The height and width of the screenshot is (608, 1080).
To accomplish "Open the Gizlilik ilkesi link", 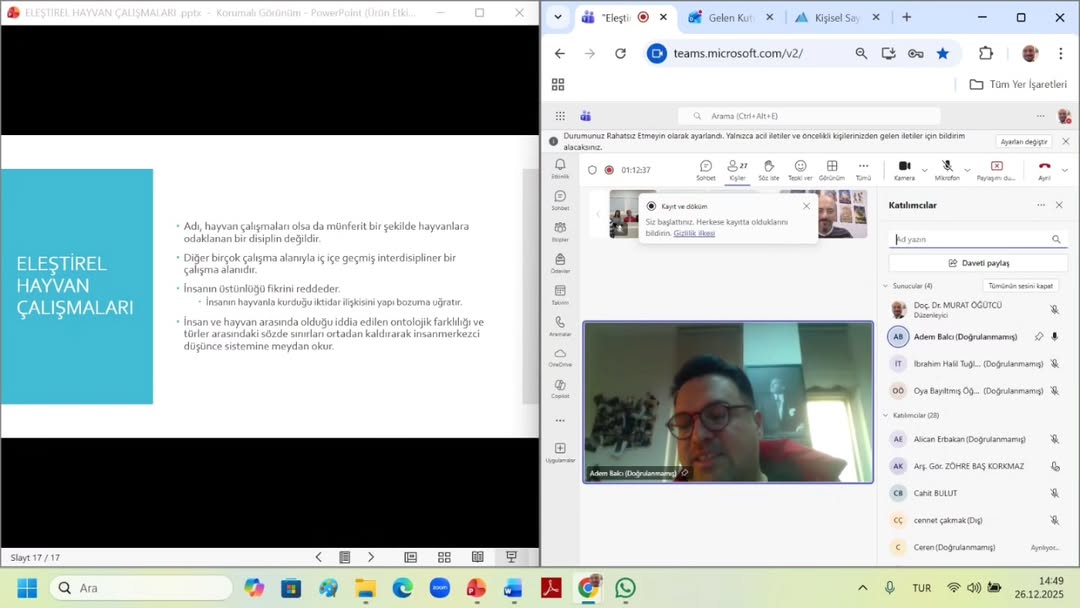I will tap(694, 233).
